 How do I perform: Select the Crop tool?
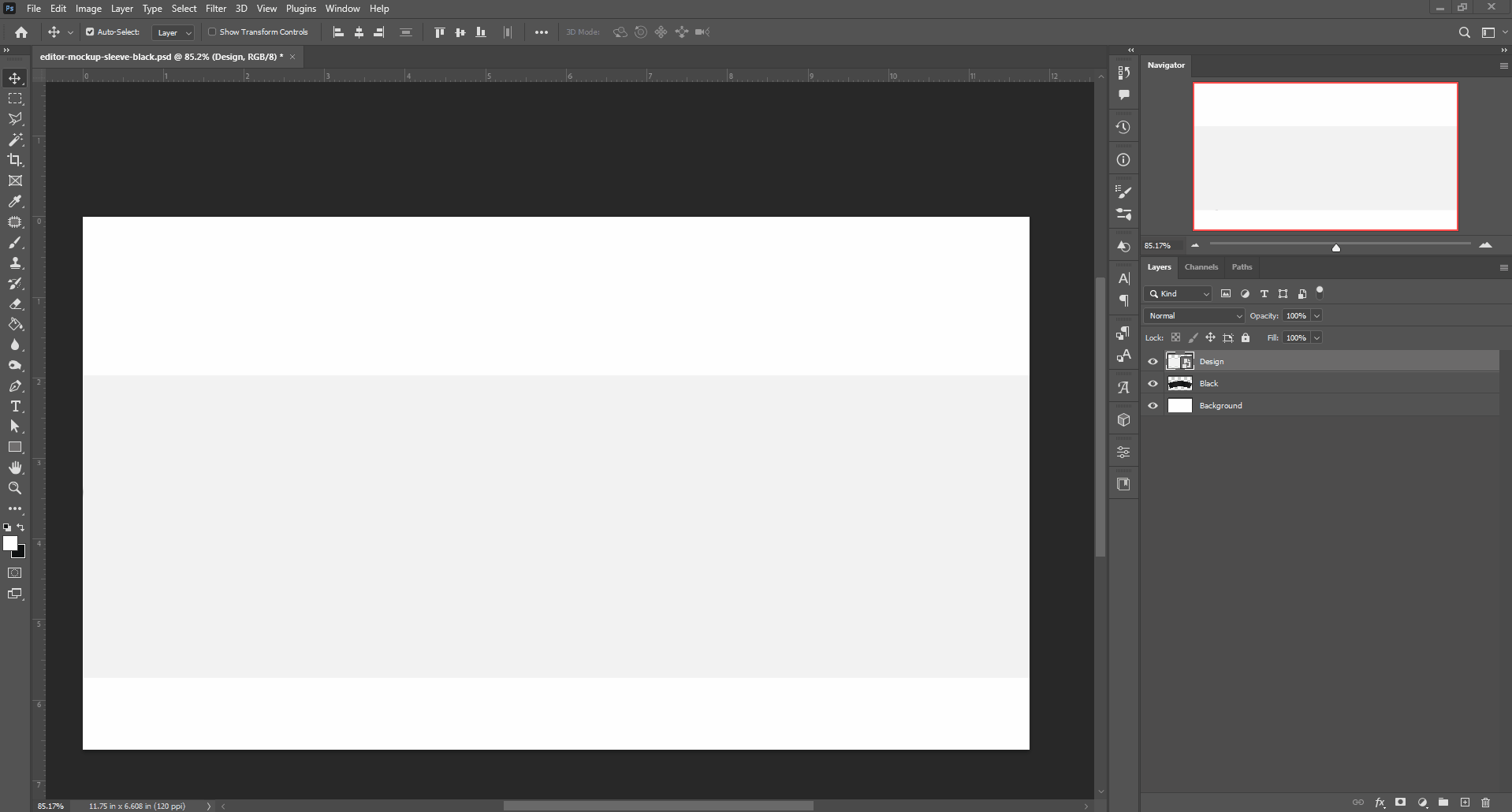point(15,160)
